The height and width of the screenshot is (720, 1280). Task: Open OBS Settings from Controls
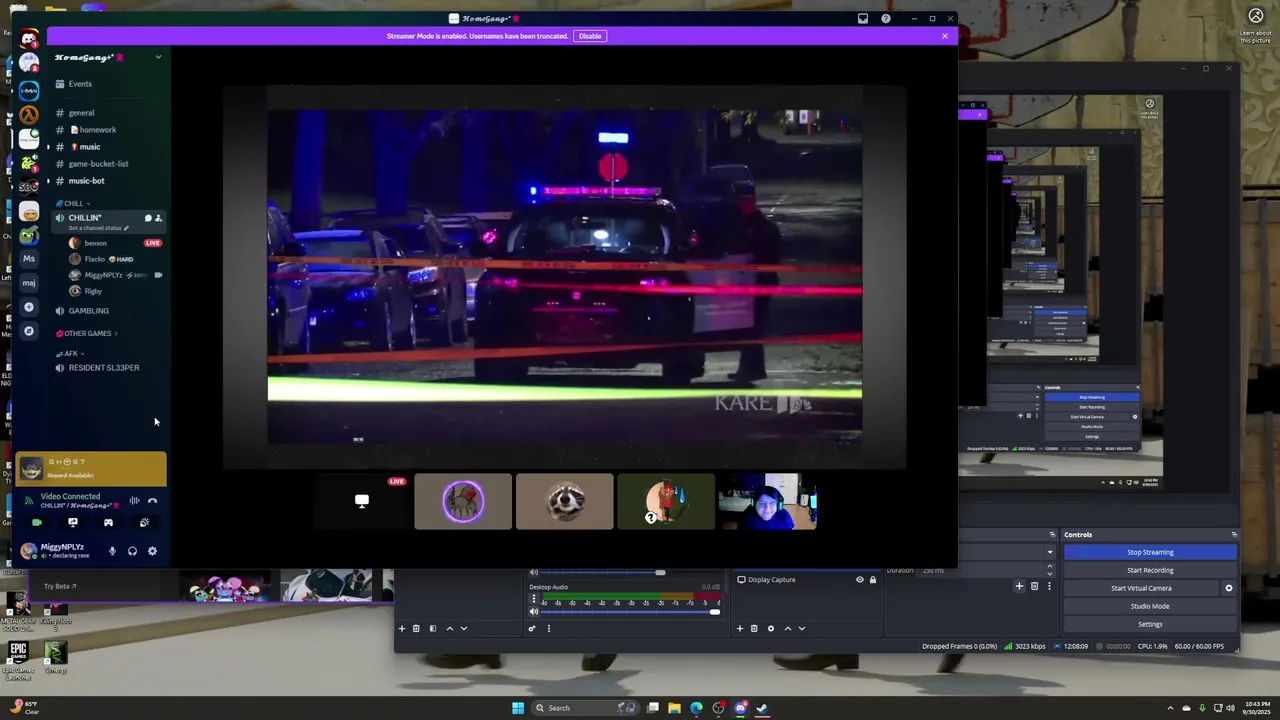pos(1150,624)
